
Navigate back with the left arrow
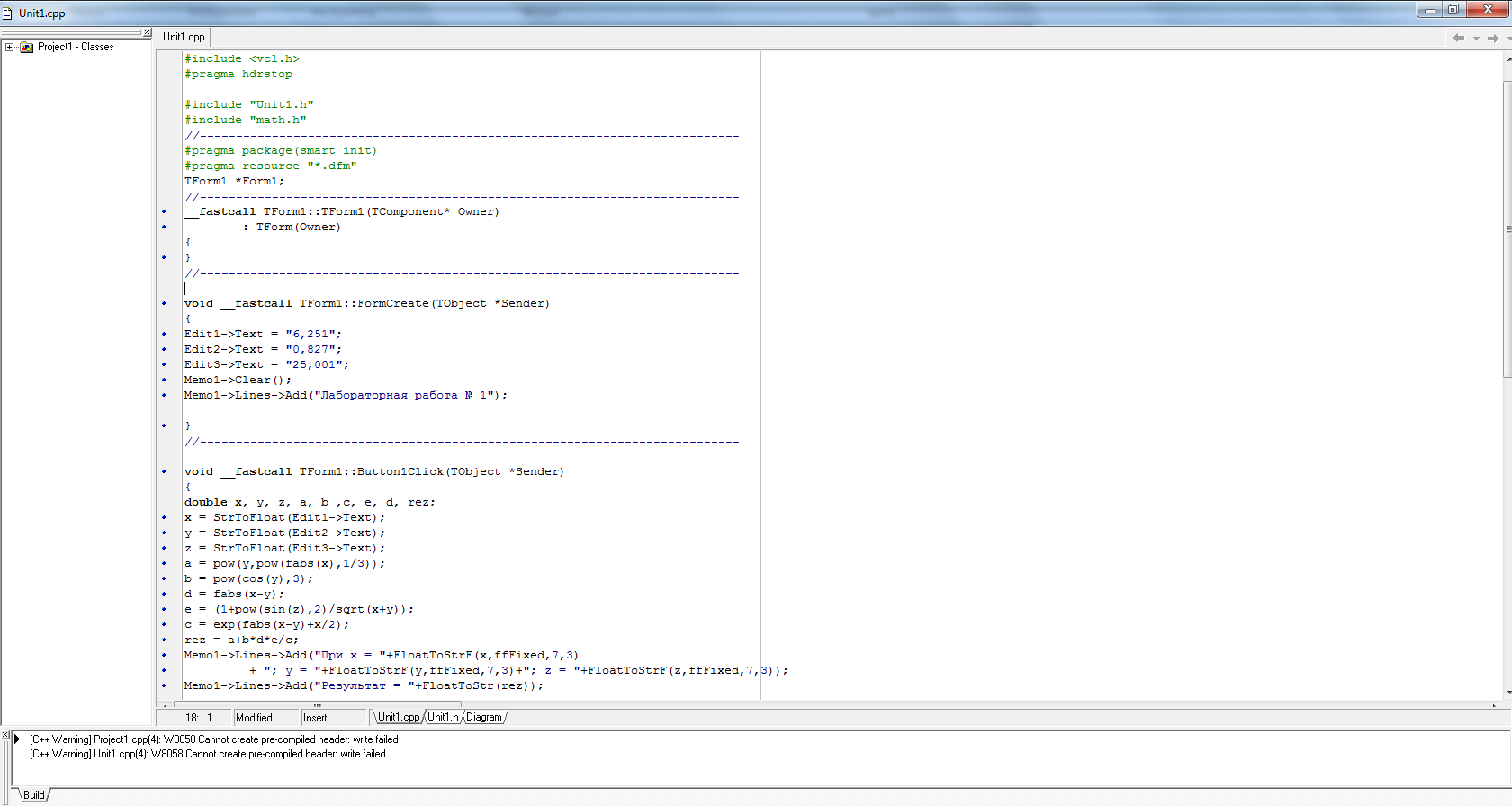click(1459, 38)
